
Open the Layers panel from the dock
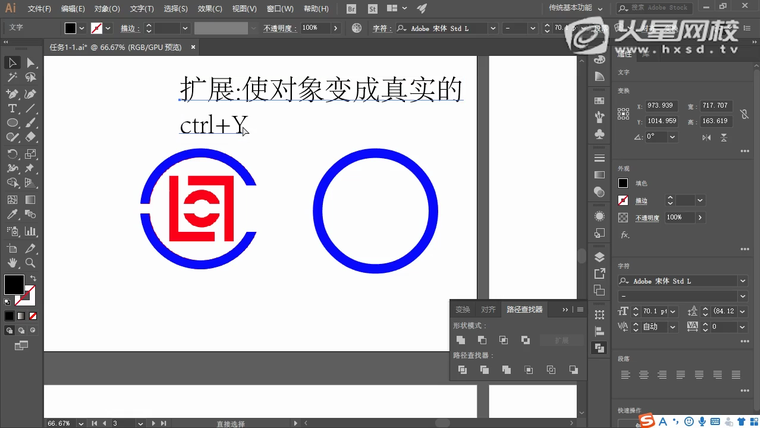tap(599, 256)
